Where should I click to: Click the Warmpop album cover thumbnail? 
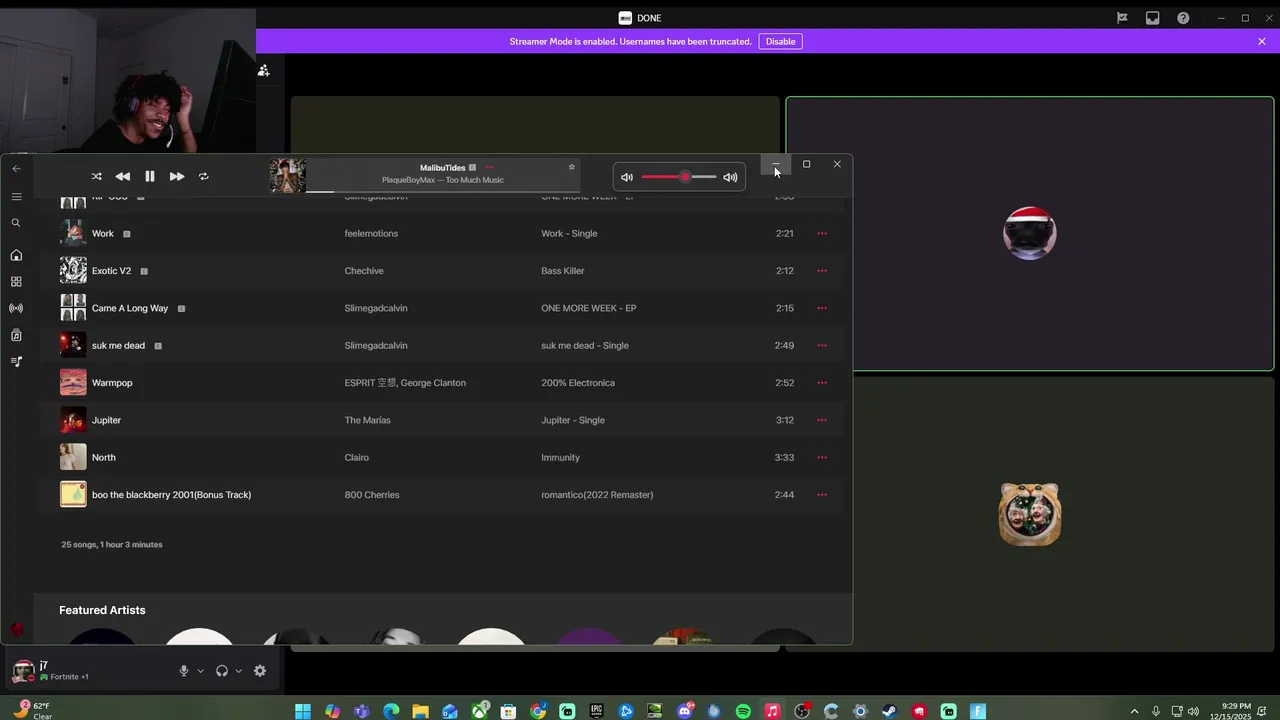point(73,383)
